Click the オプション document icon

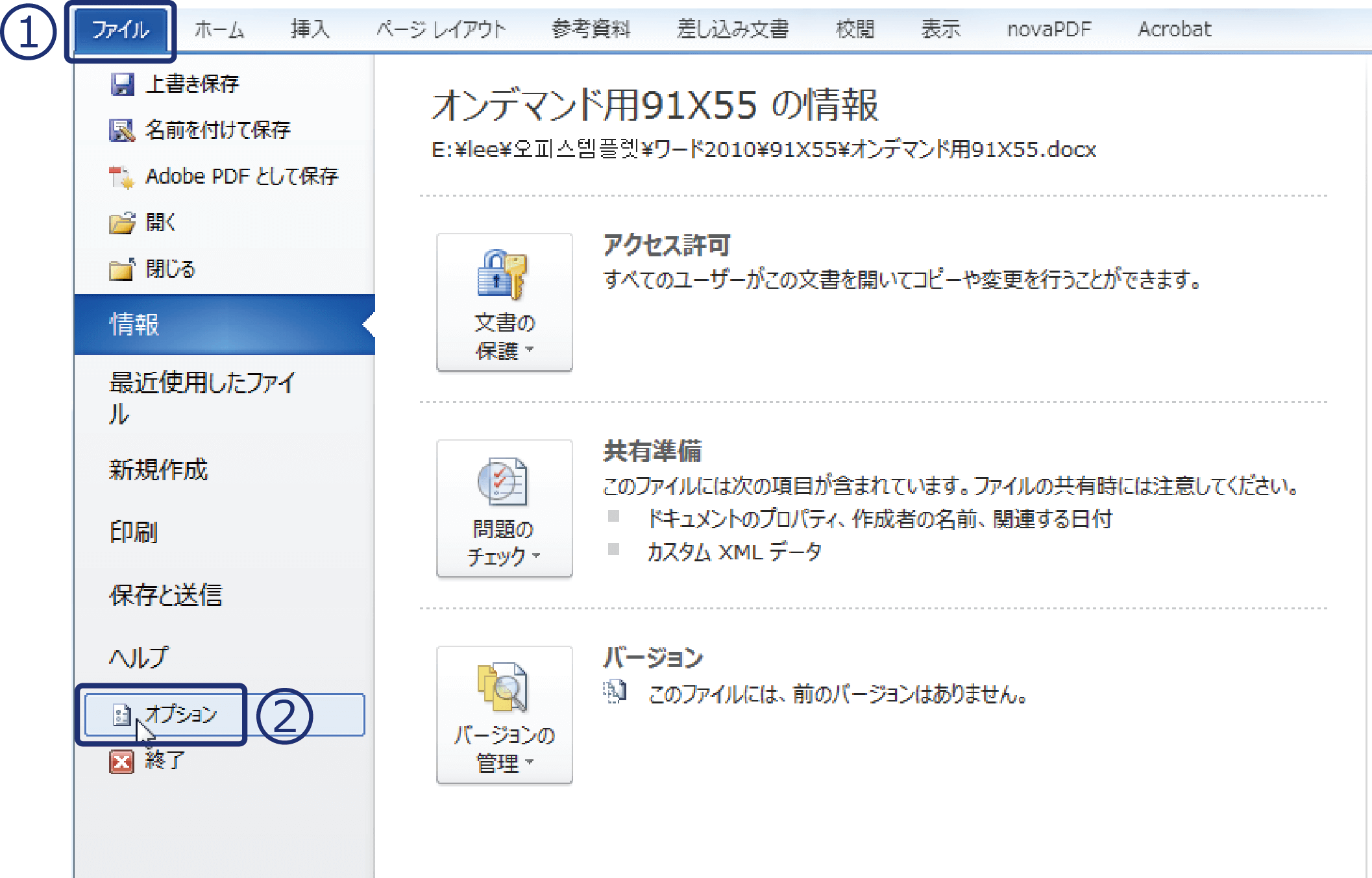122,714
